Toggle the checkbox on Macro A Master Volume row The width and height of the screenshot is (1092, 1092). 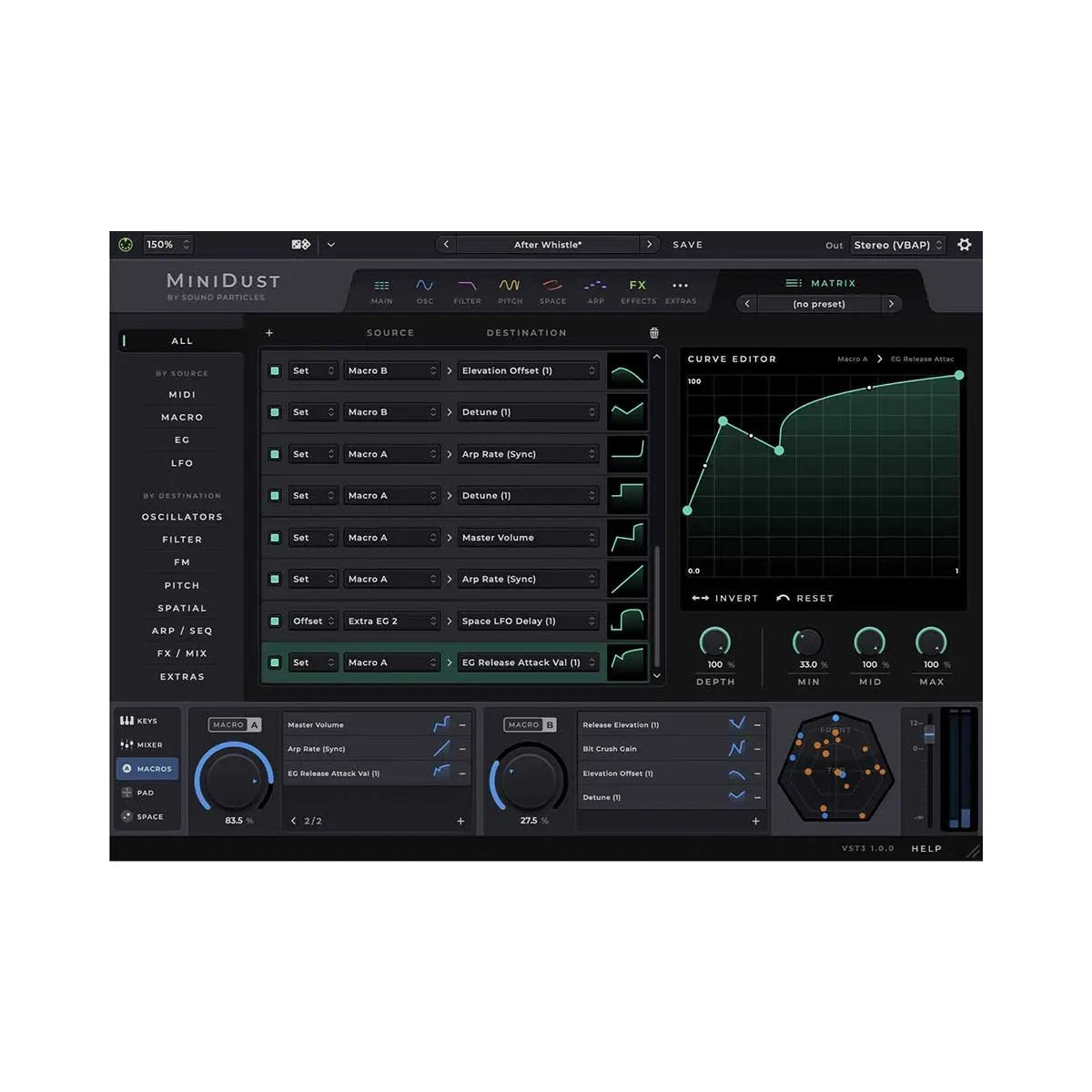pos(274,537)
